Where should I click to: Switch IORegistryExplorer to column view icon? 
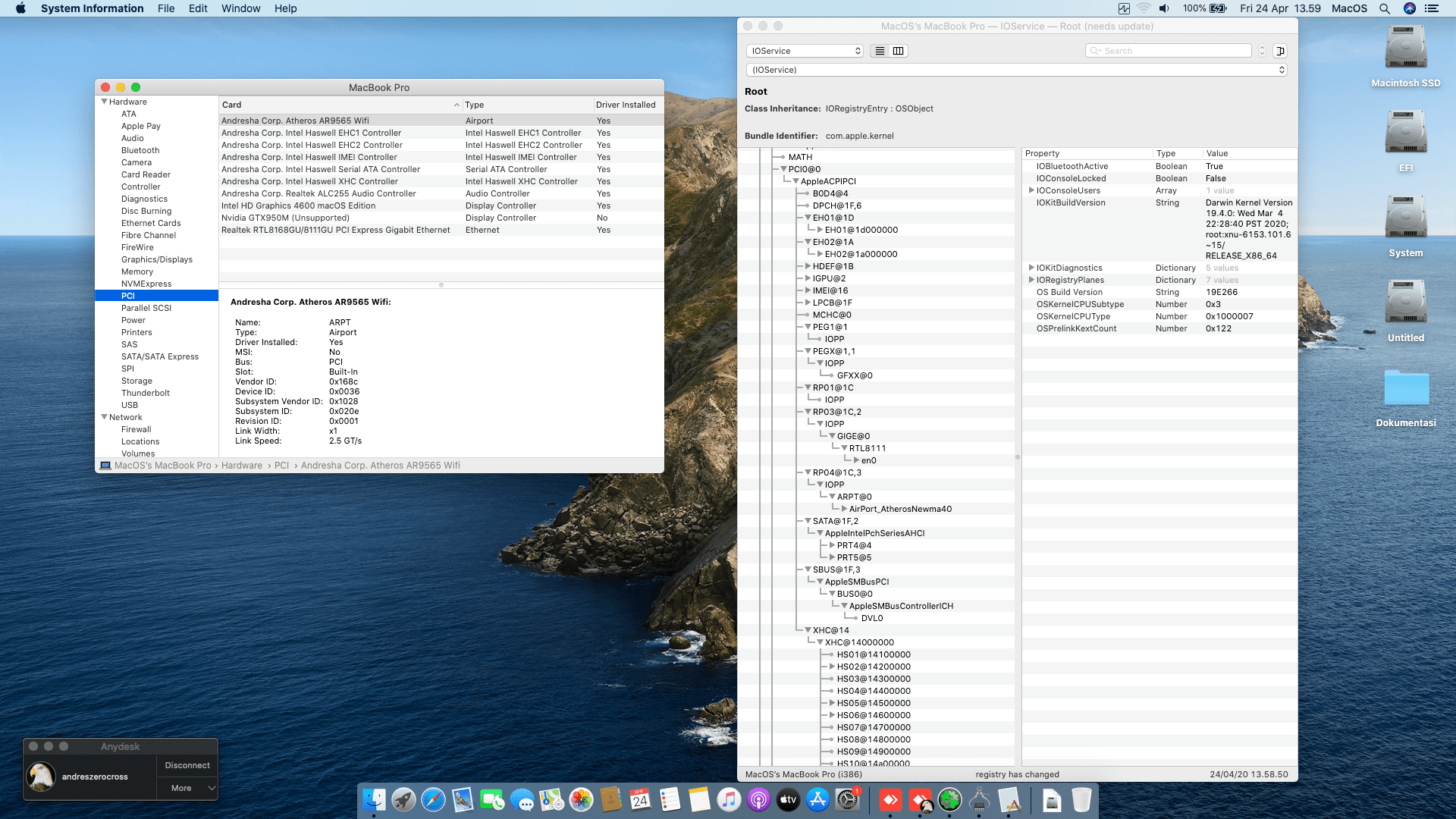tap(899, 51)
